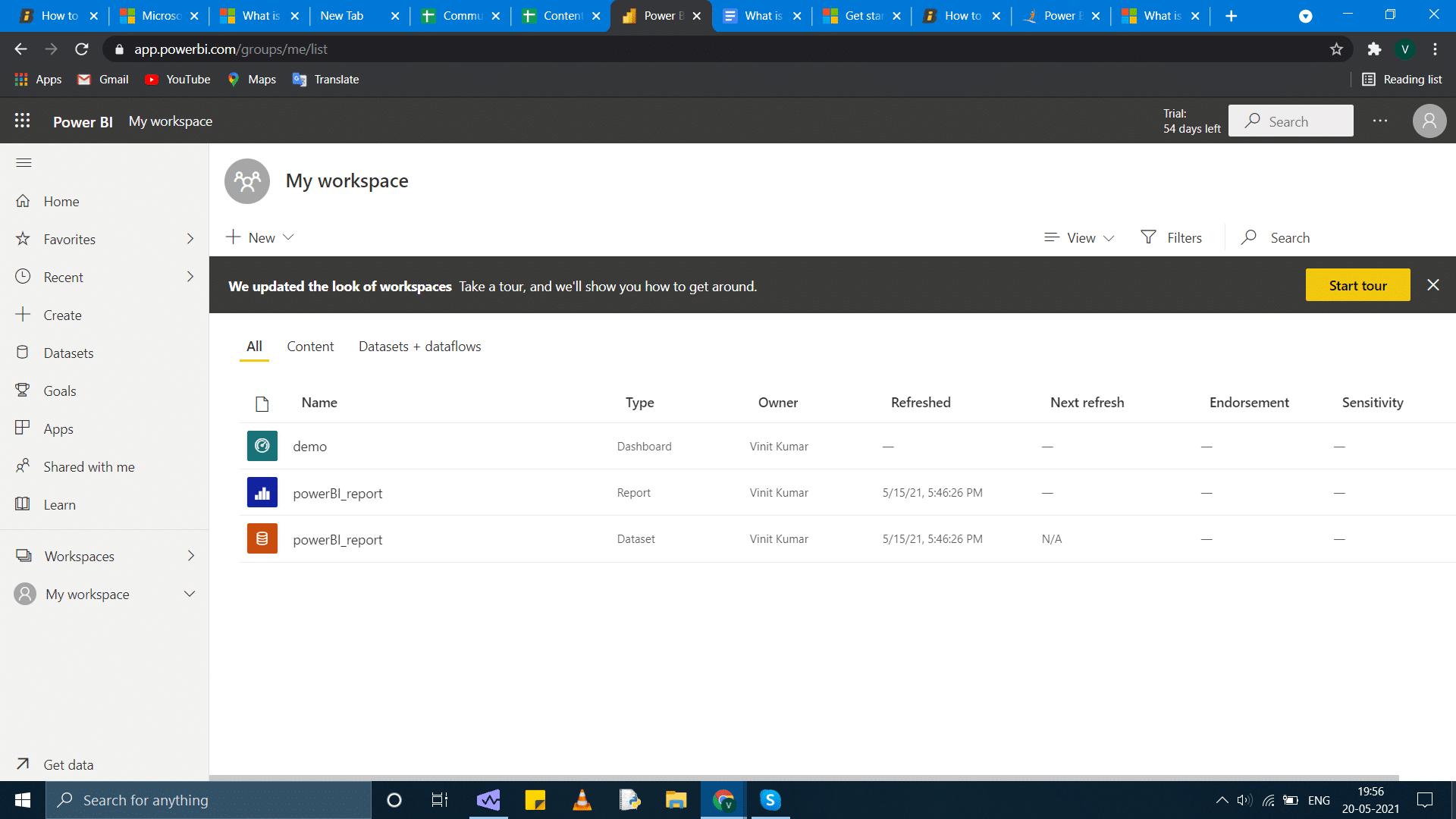The height and width of the screenshot is (819, 1456).
Task: Click the horizontal scrollbar at bottom
Action: pyautogui.click(x=804, y=777)
